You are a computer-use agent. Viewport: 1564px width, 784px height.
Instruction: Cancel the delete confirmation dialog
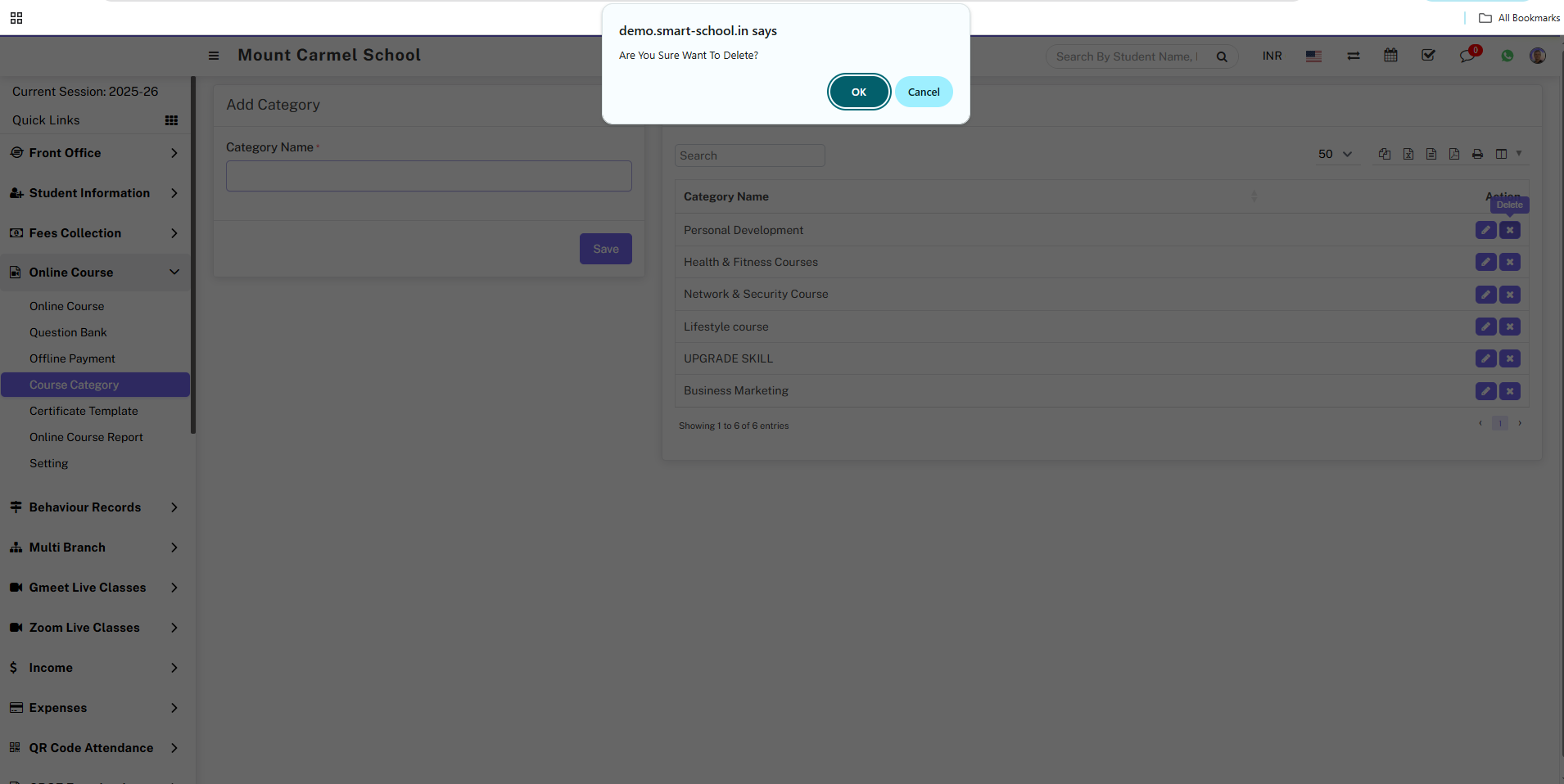(923, 92)
